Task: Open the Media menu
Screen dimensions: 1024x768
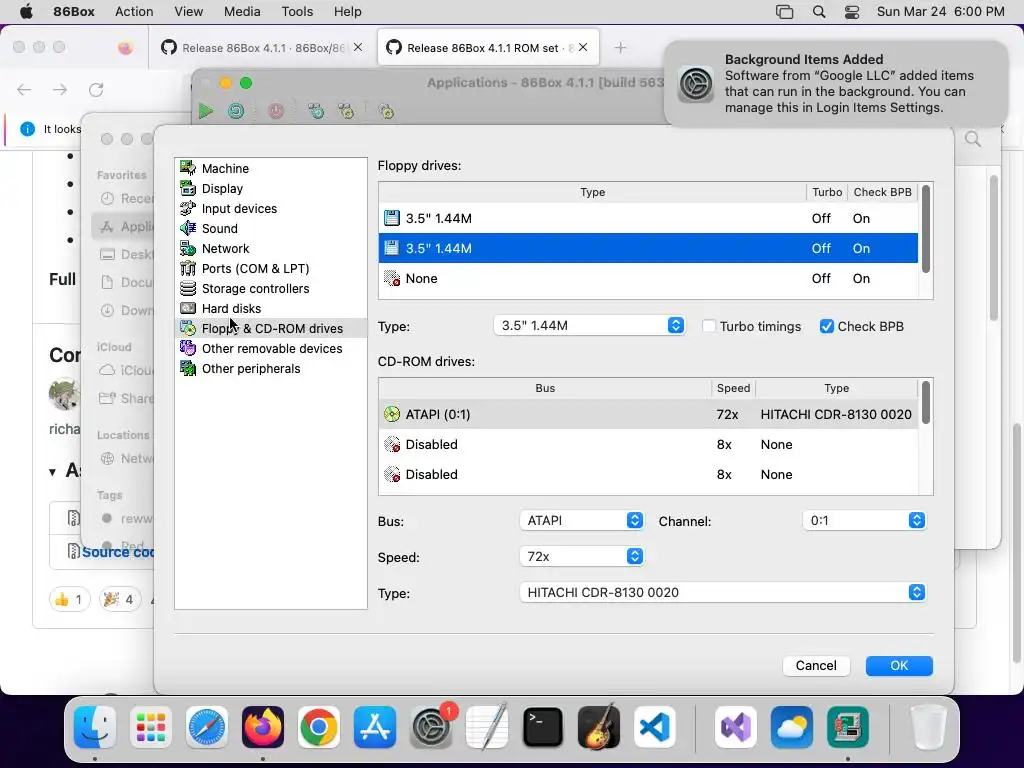Action: 242,12
